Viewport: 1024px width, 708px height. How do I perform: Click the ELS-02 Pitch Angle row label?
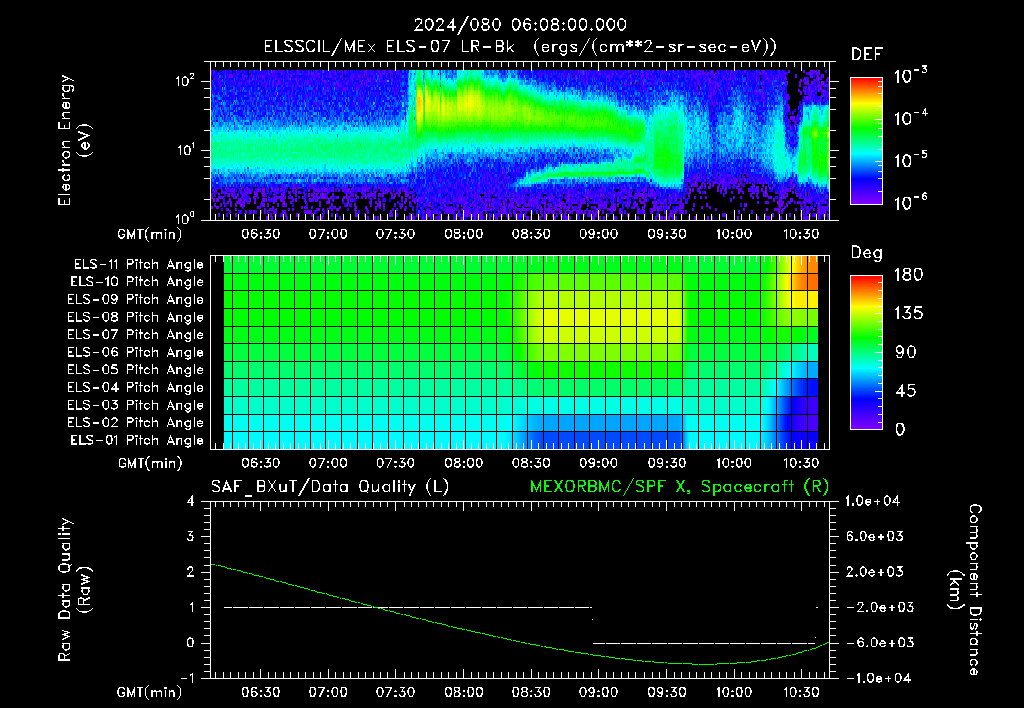pos(136,423)
